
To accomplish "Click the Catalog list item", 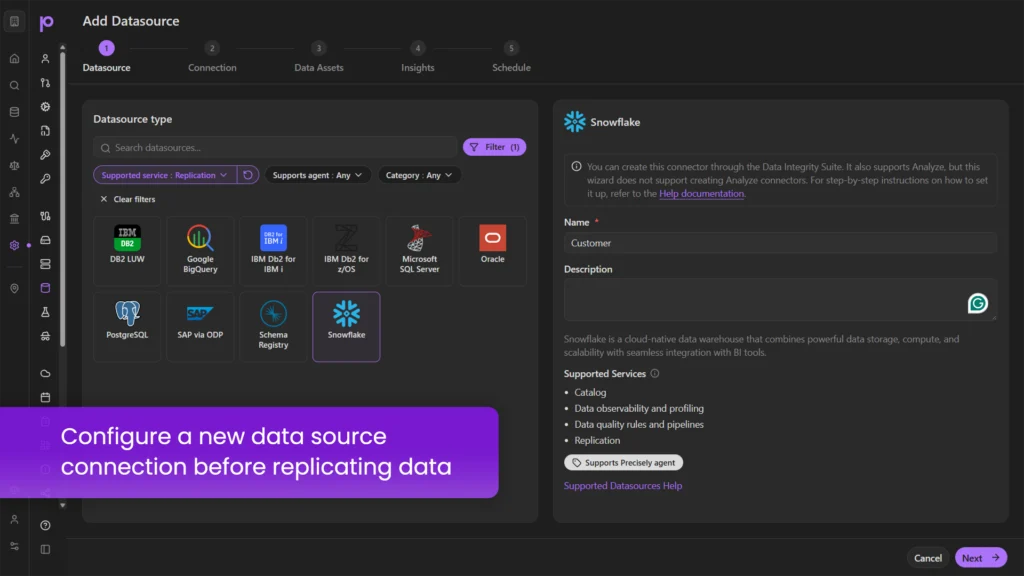I will point(590,392).
